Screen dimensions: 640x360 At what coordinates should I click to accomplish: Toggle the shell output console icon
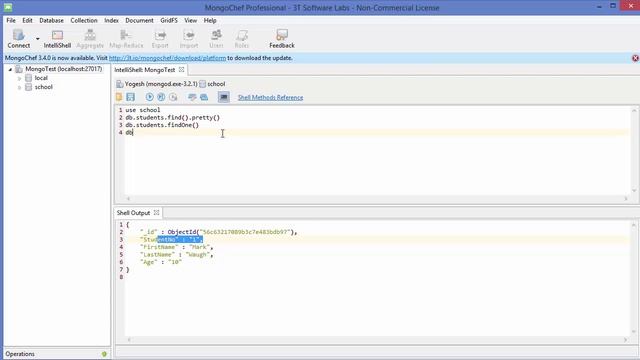[223, 97]
